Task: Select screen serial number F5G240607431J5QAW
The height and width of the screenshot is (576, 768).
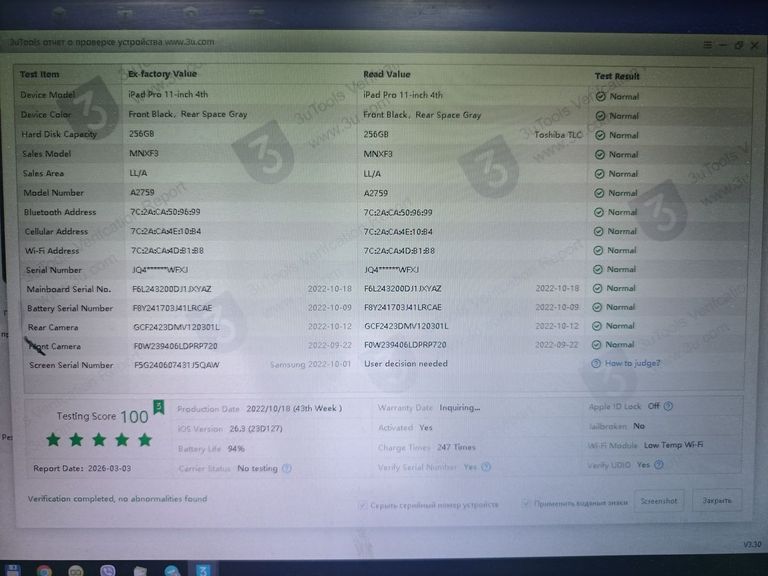Action: tap(176, 365)
